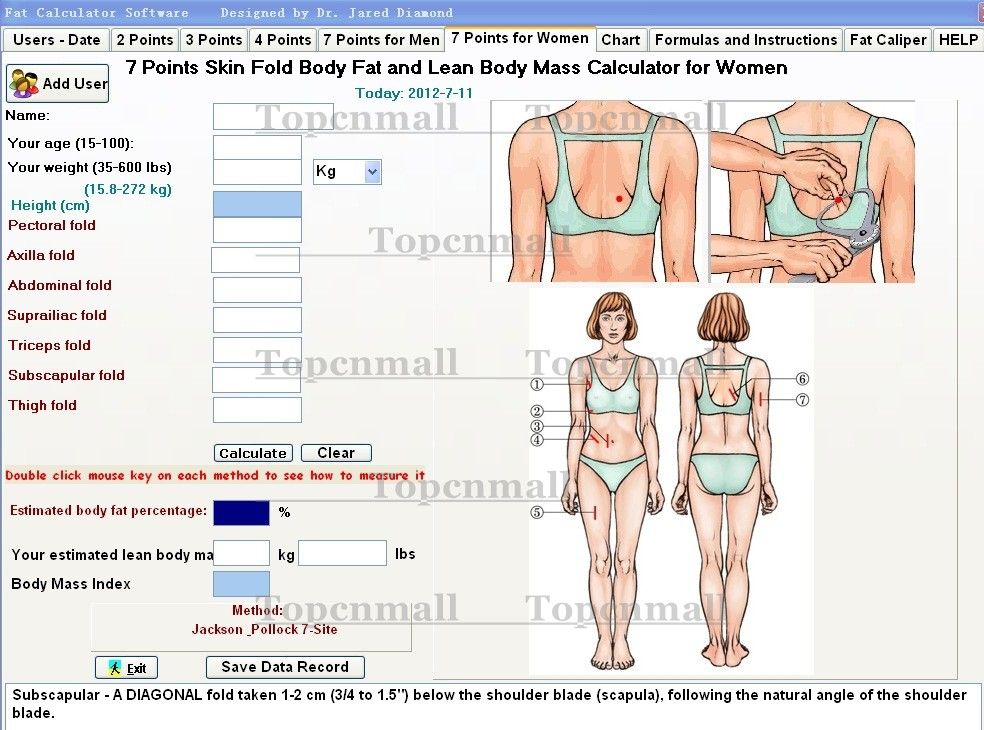Image resolution: width=984 pixels, height=730 pixels.
Task: Click the Pectoral fold input field
Action: click(257, 230)
